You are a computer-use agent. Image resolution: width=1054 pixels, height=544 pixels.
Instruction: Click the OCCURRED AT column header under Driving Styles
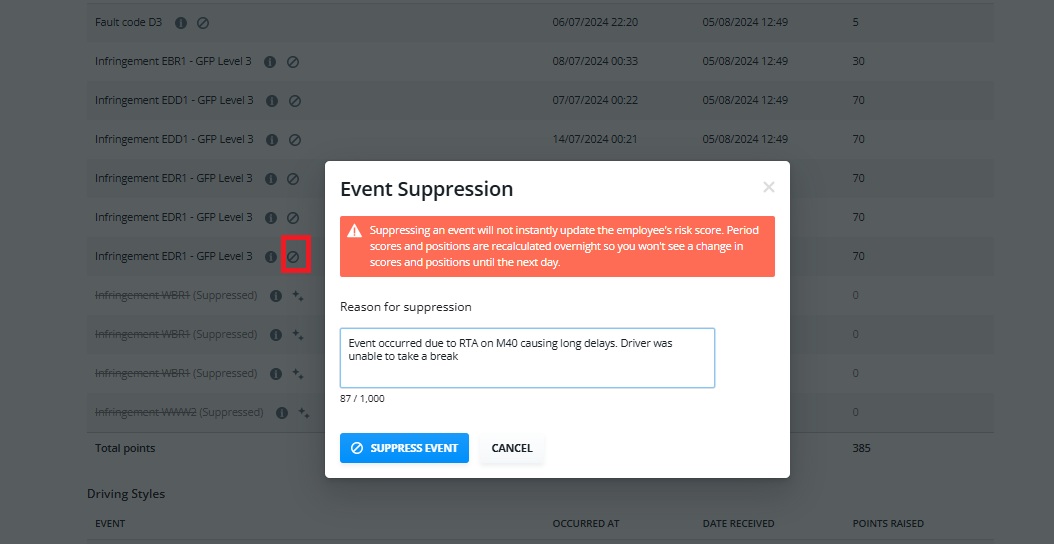click(583, 523)
